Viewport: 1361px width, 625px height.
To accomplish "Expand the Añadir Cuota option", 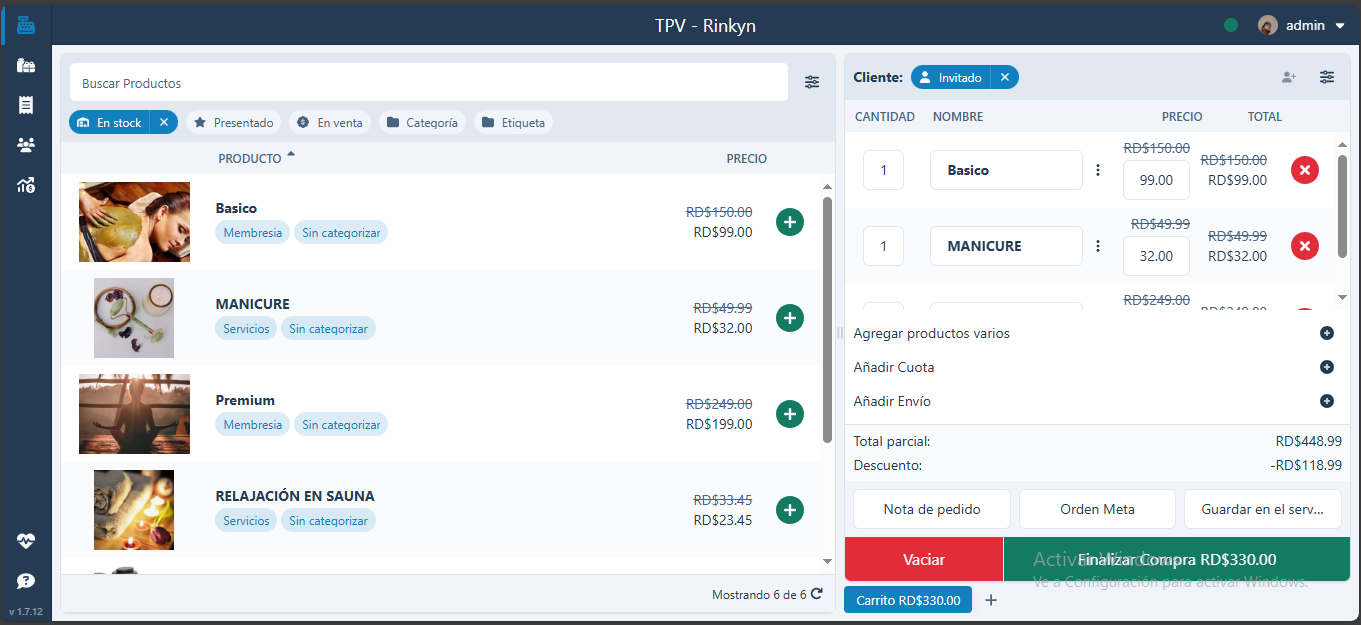I will (x=1327, y=367).
